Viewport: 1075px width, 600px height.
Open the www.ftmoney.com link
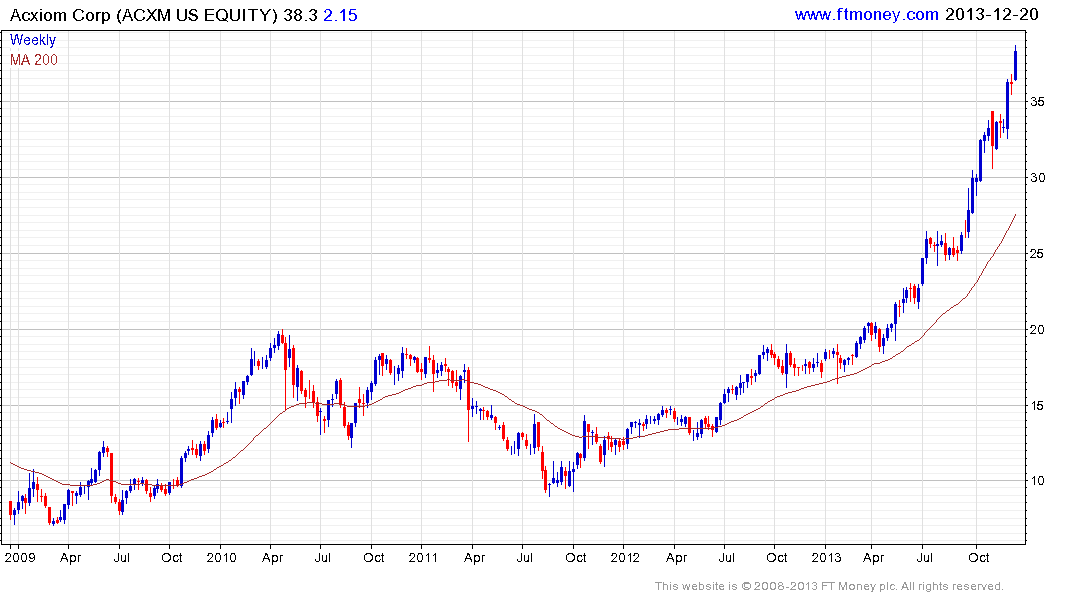tap(866, 14)
